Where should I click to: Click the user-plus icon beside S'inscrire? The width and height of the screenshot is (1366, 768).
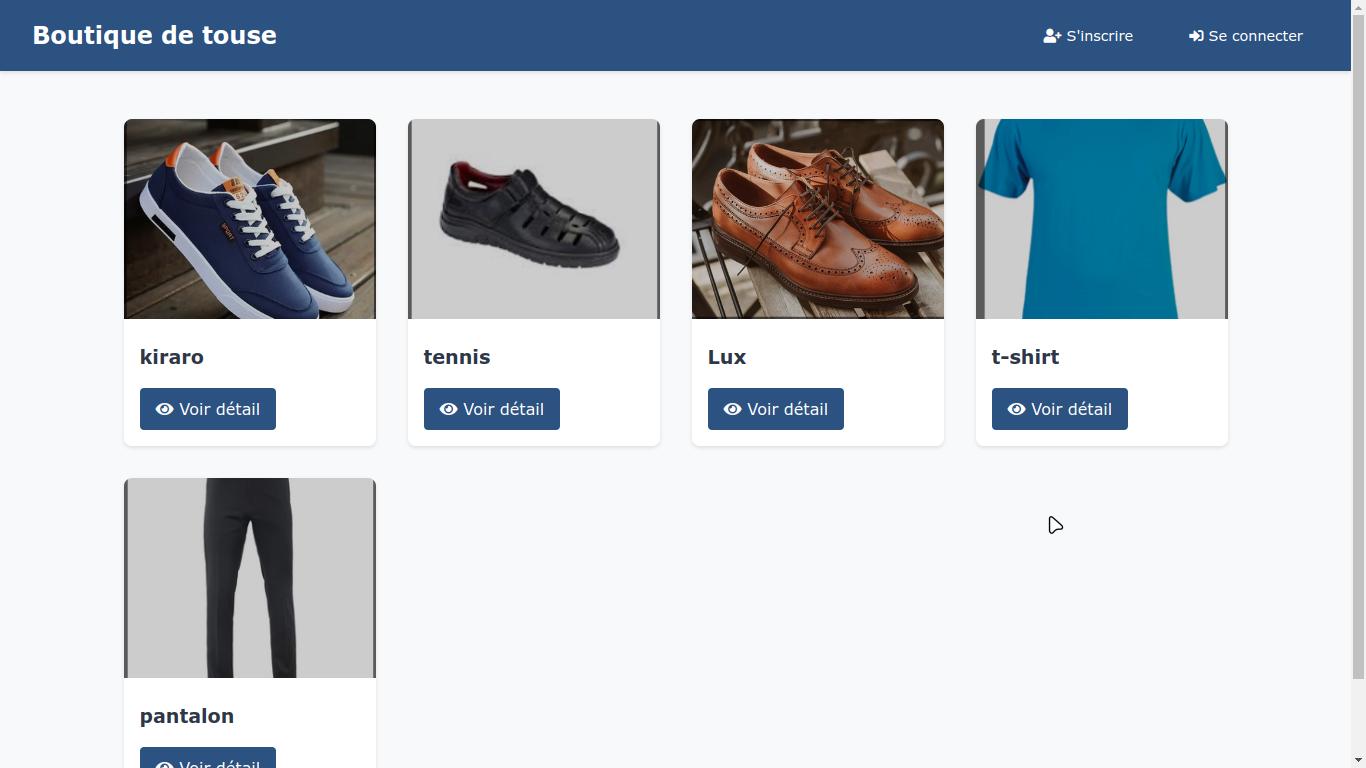1052,36
